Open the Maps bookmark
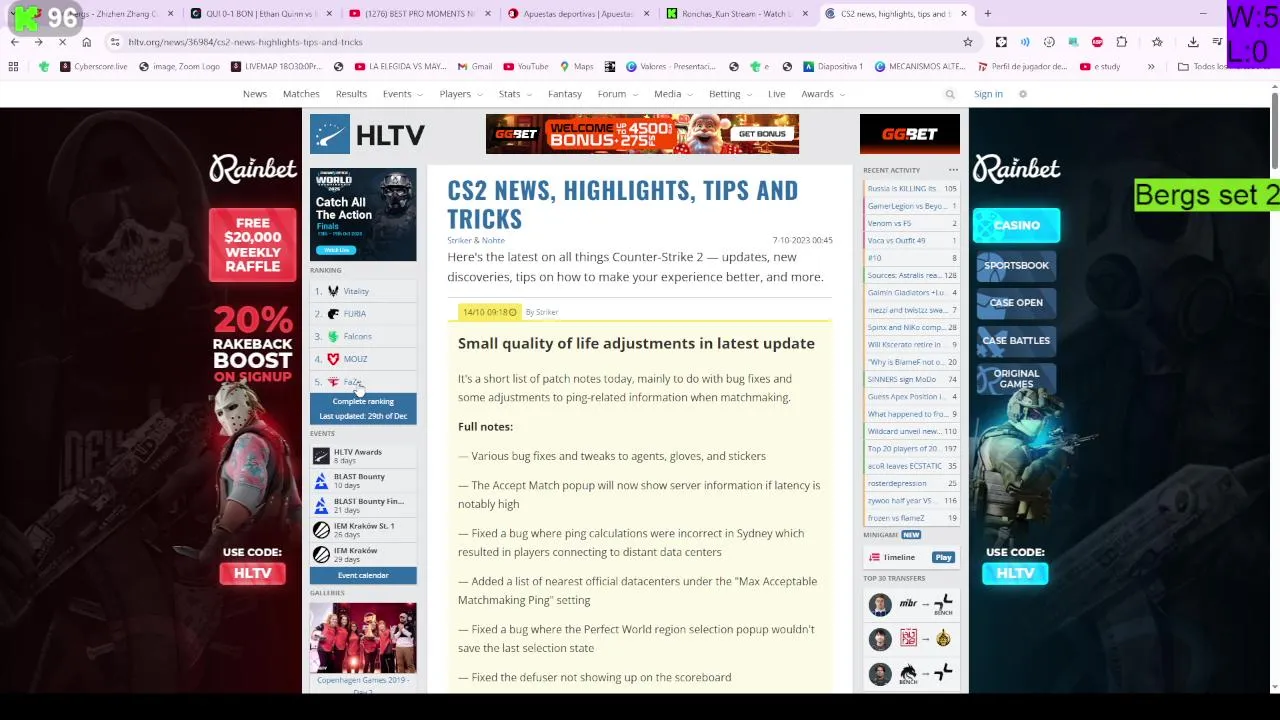Viewport: 1280px width, 720px height. click(x=576, y=67)
